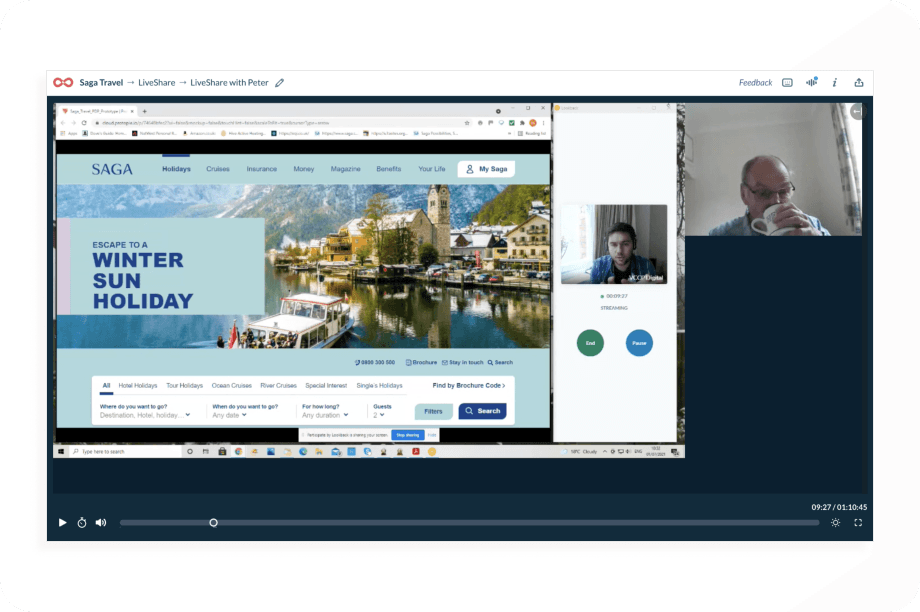Open the Money nav item

[304, 169]
